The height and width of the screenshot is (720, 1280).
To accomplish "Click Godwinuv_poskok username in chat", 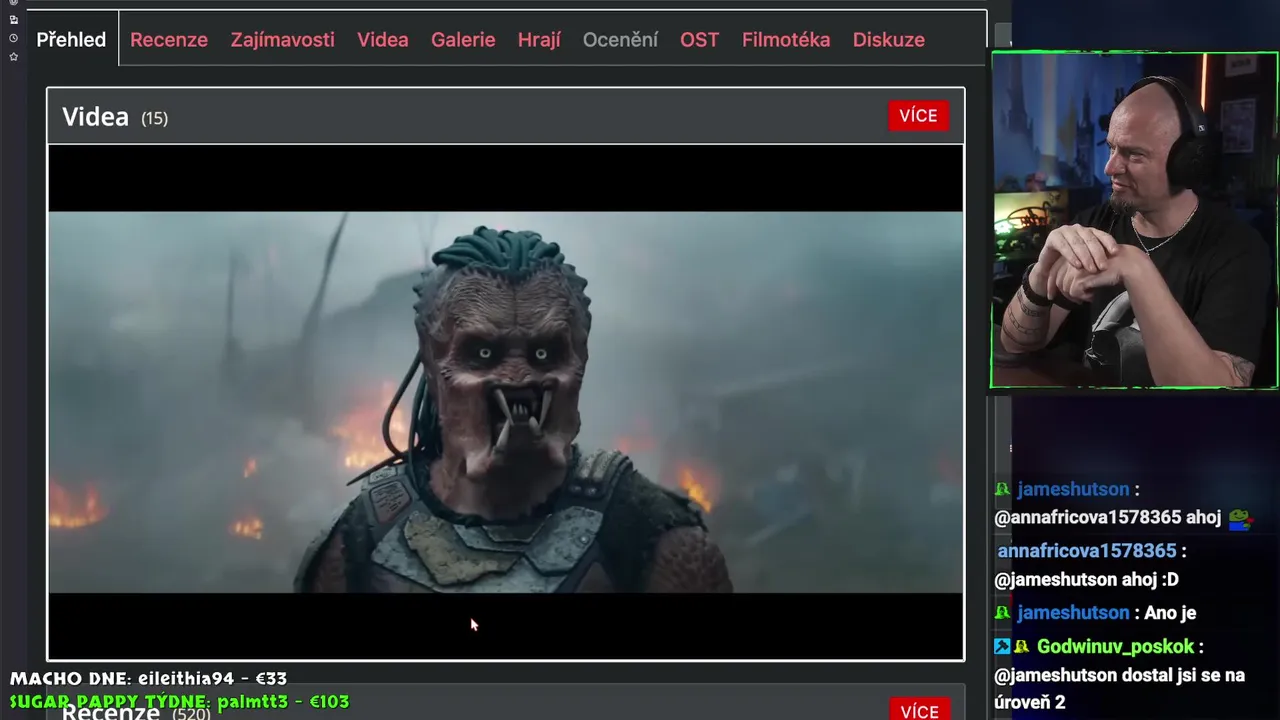I will 1116,647.
